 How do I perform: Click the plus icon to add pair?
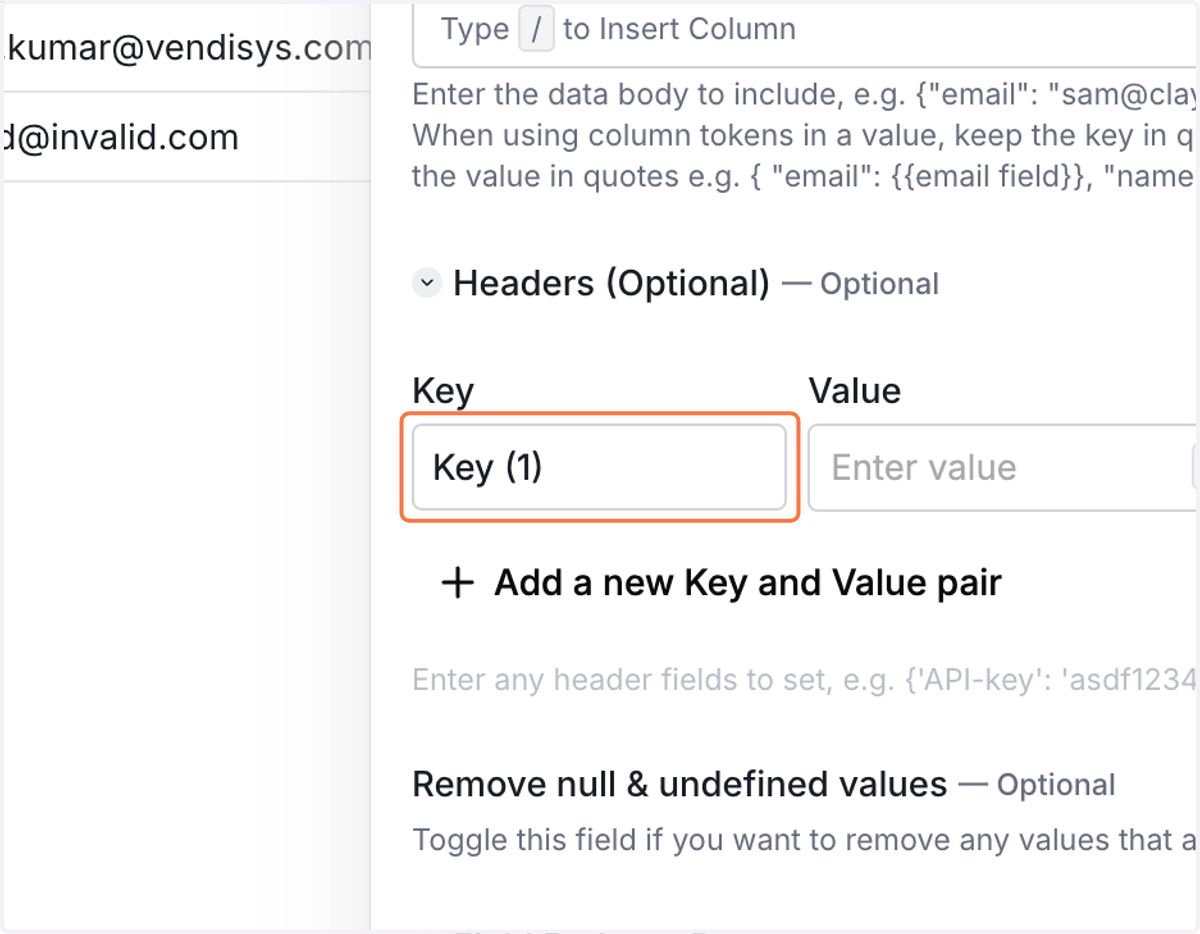458,583
